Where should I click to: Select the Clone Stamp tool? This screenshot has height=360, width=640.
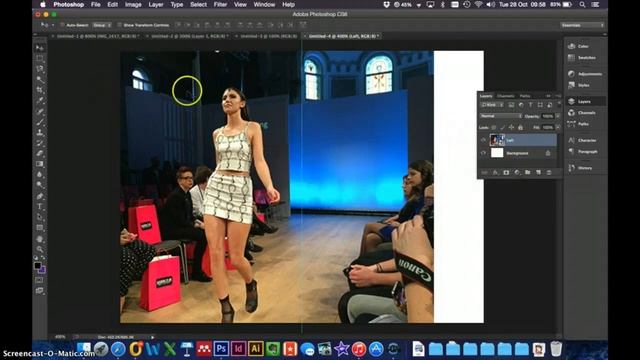tap(40, 132)
